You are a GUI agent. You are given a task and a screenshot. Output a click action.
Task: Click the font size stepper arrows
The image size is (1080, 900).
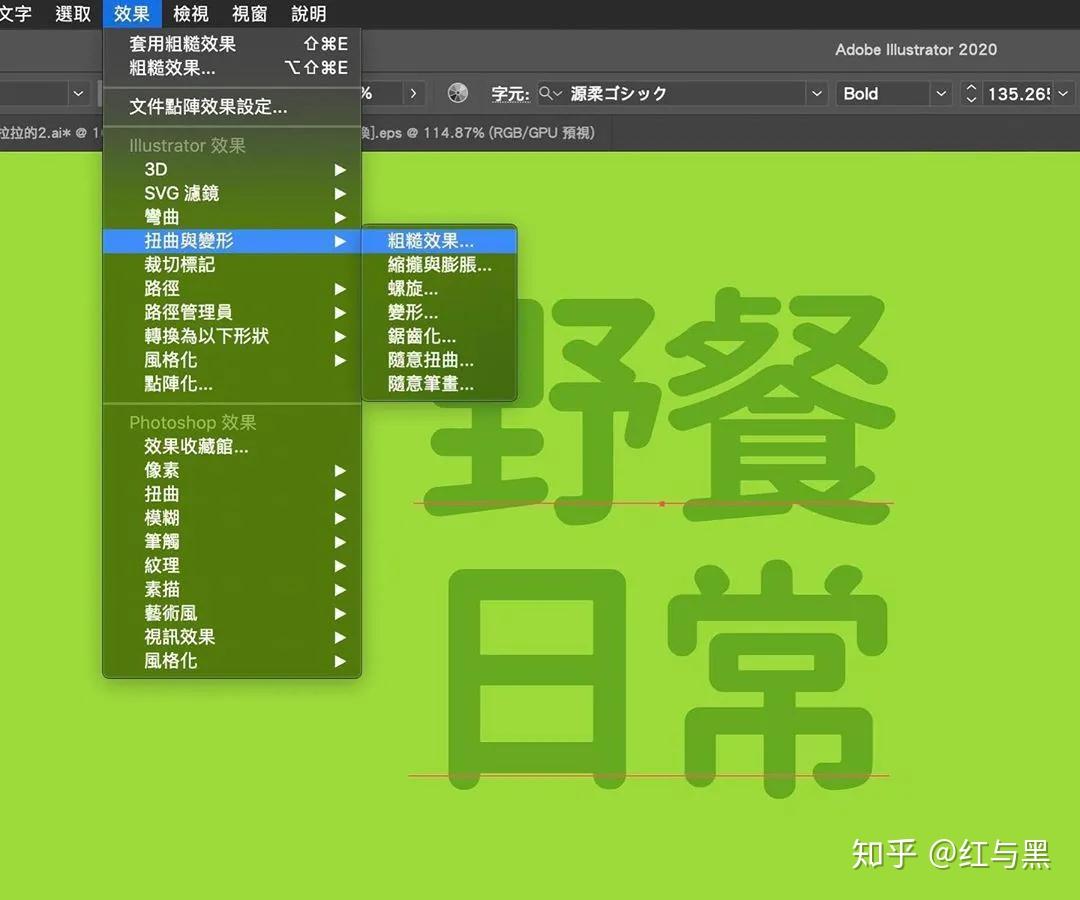coord(971,93)
